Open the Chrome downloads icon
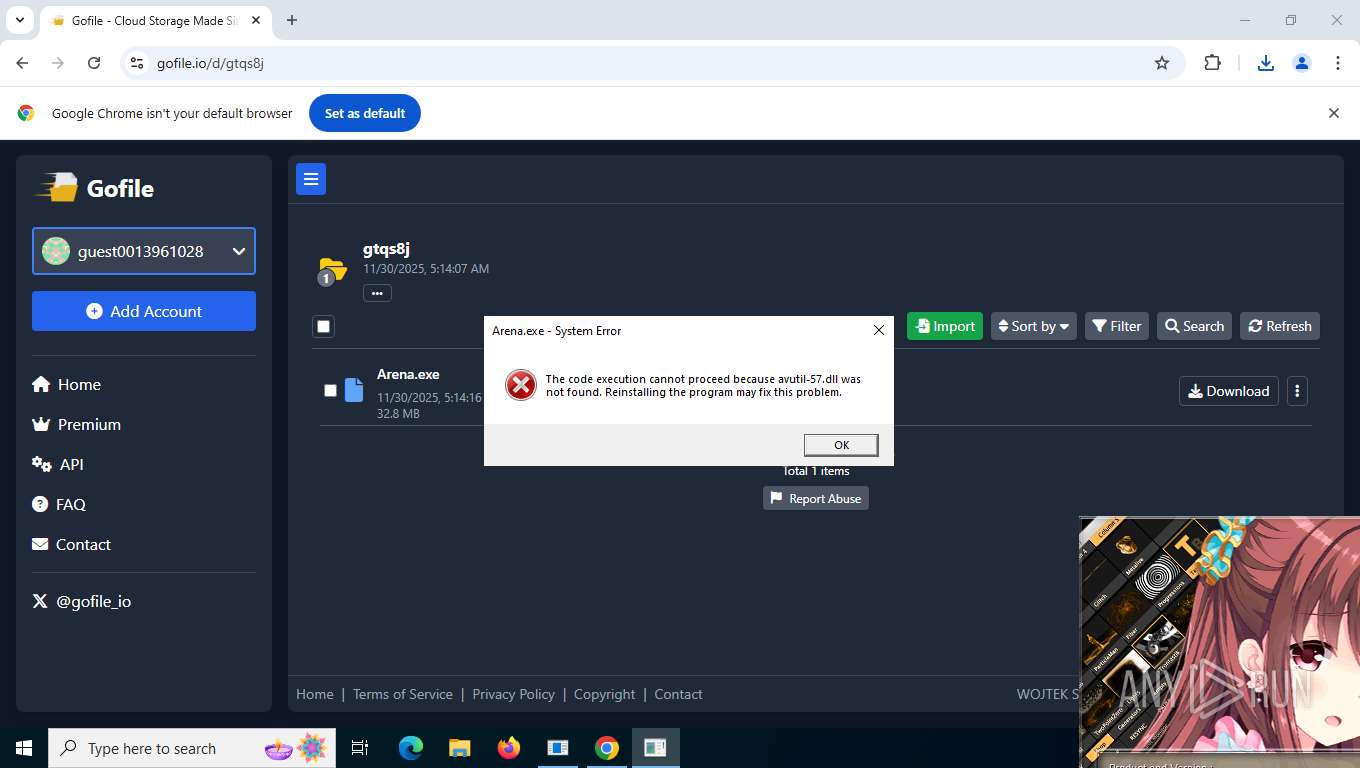This screenshot has width=1360, height=768. point(1266,63)
